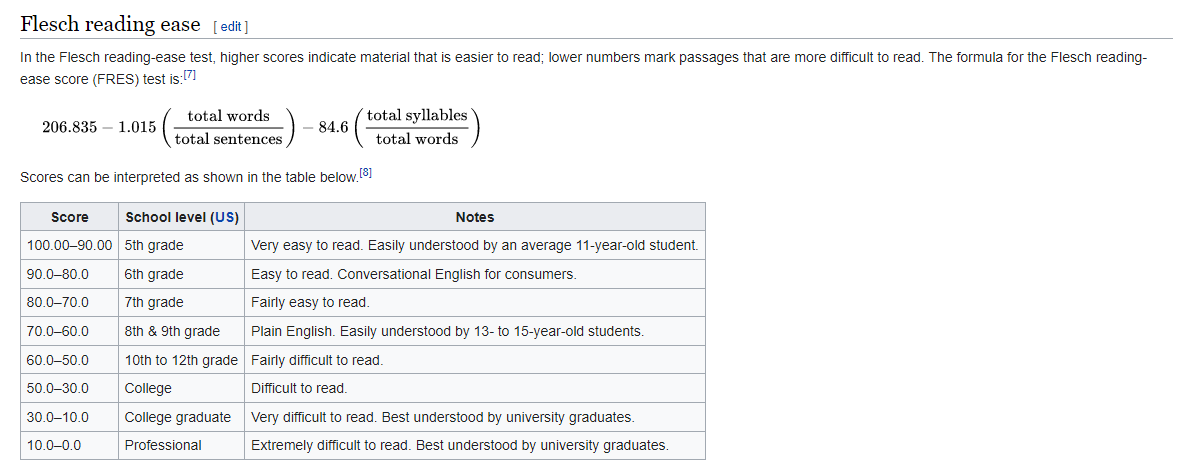Click the Professional school level cell
1187x474 pixels.
182,445
